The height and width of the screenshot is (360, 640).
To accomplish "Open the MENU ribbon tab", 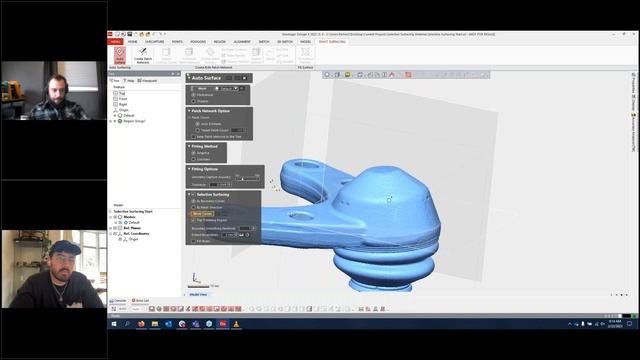I will click(115, 42).
